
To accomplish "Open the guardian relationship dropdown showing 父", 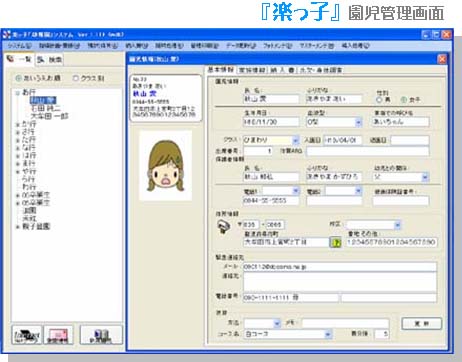I will point(425,177).
